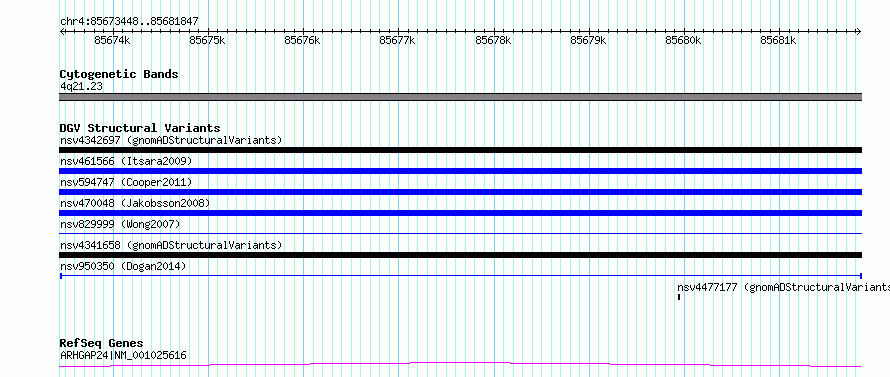Click ruler tick label 85678k
This screenshot has width=890, height=377.
[493, 40]
